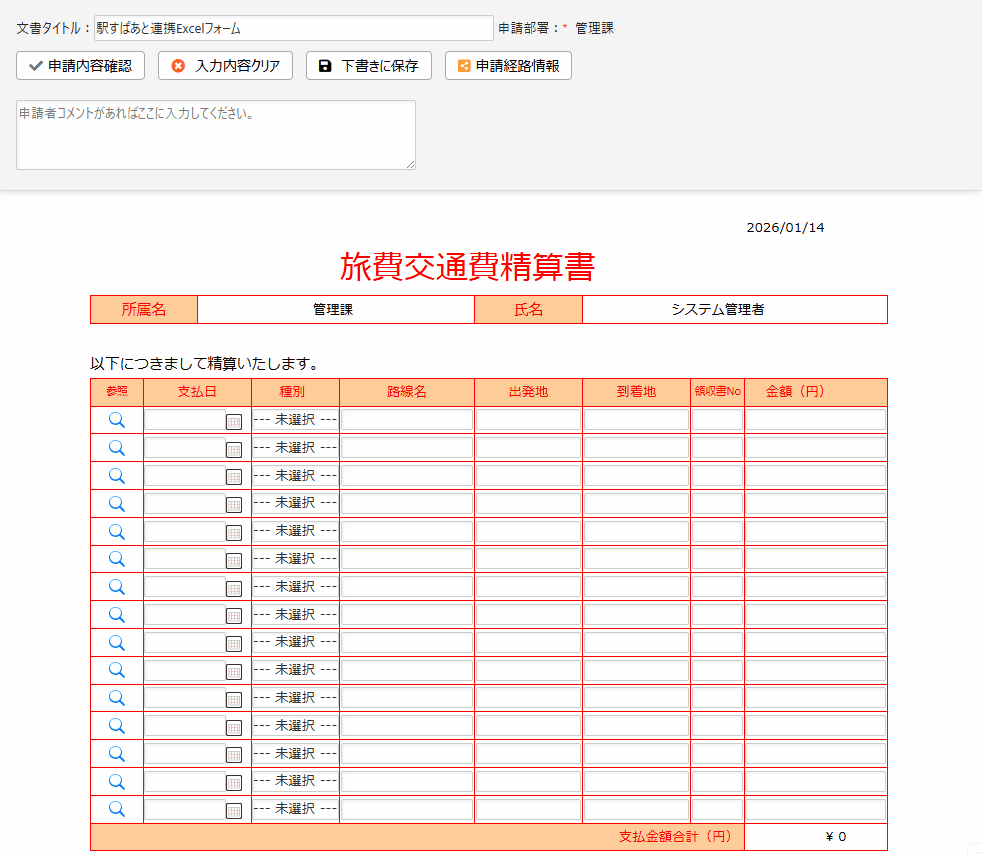Image resolution: width=982 pixels, height=854 pixels.
Task: Open the 種別 dropdown in the fourth row
Action: tap(295, 503)
